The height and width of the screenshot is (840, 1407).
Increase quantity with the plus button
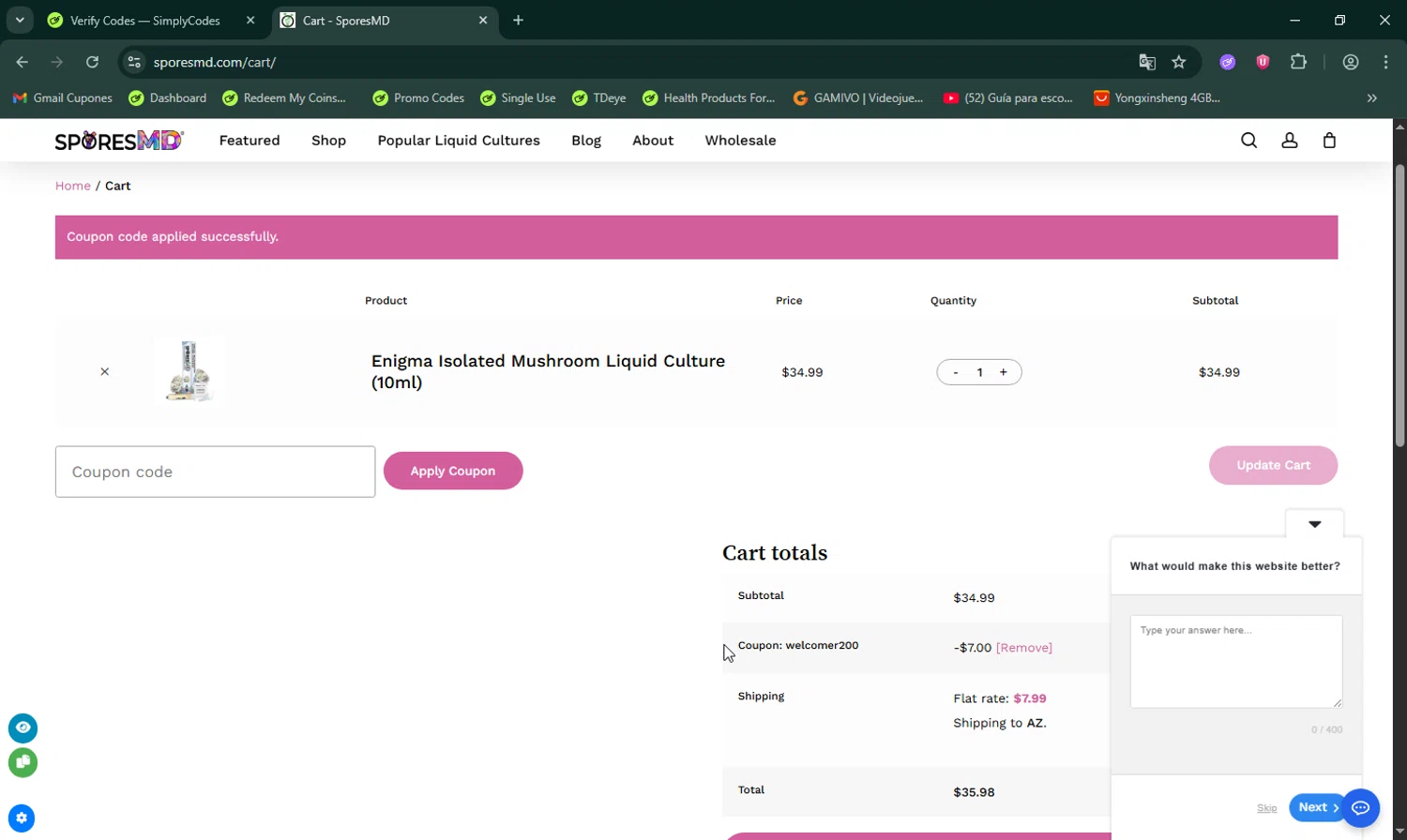pyautogui.click(x=1004, y=372)
